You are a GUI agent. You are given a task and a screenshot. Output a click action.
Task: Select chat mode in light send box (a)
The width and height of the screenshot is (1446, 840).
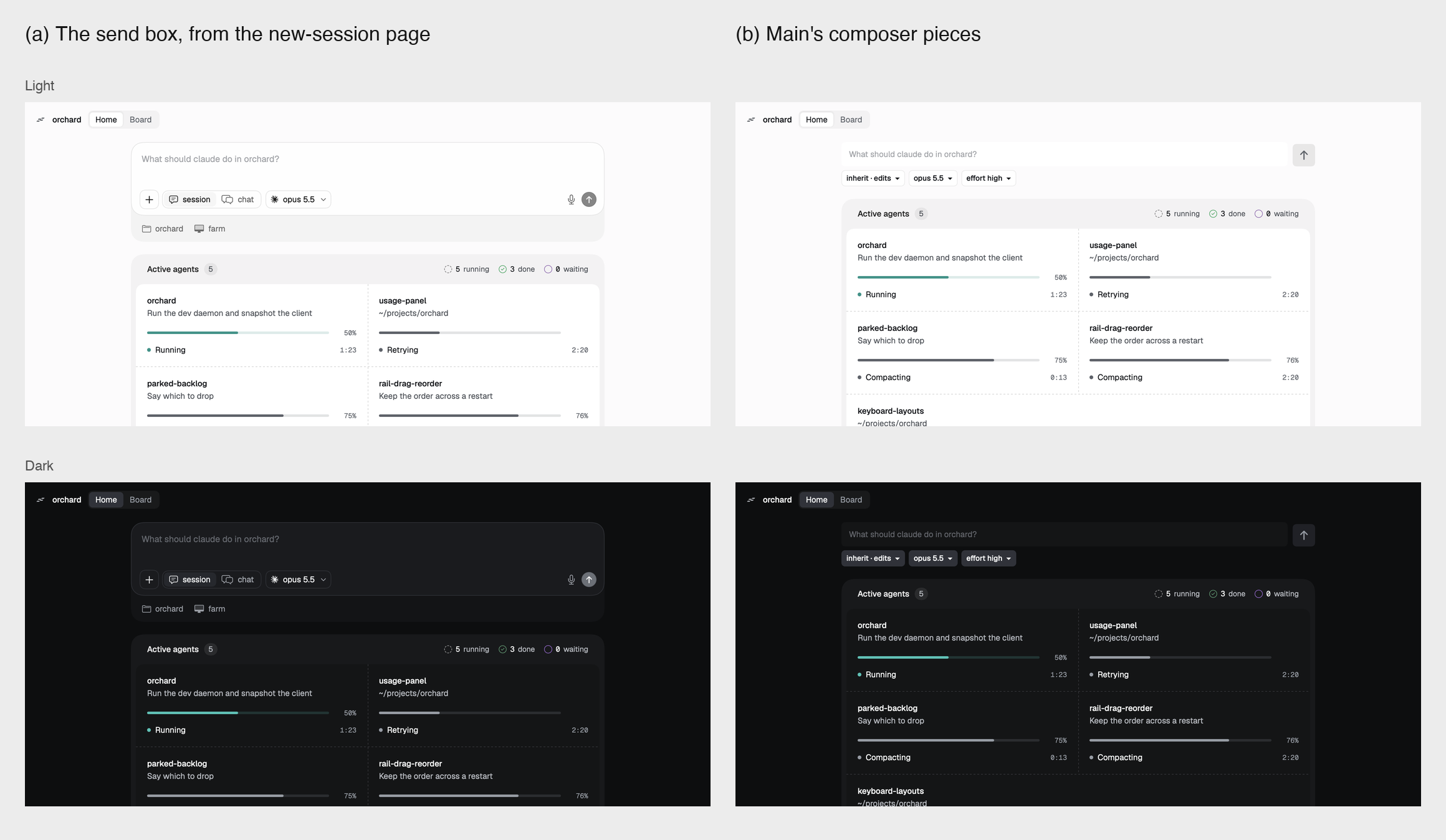pos(238,199)
